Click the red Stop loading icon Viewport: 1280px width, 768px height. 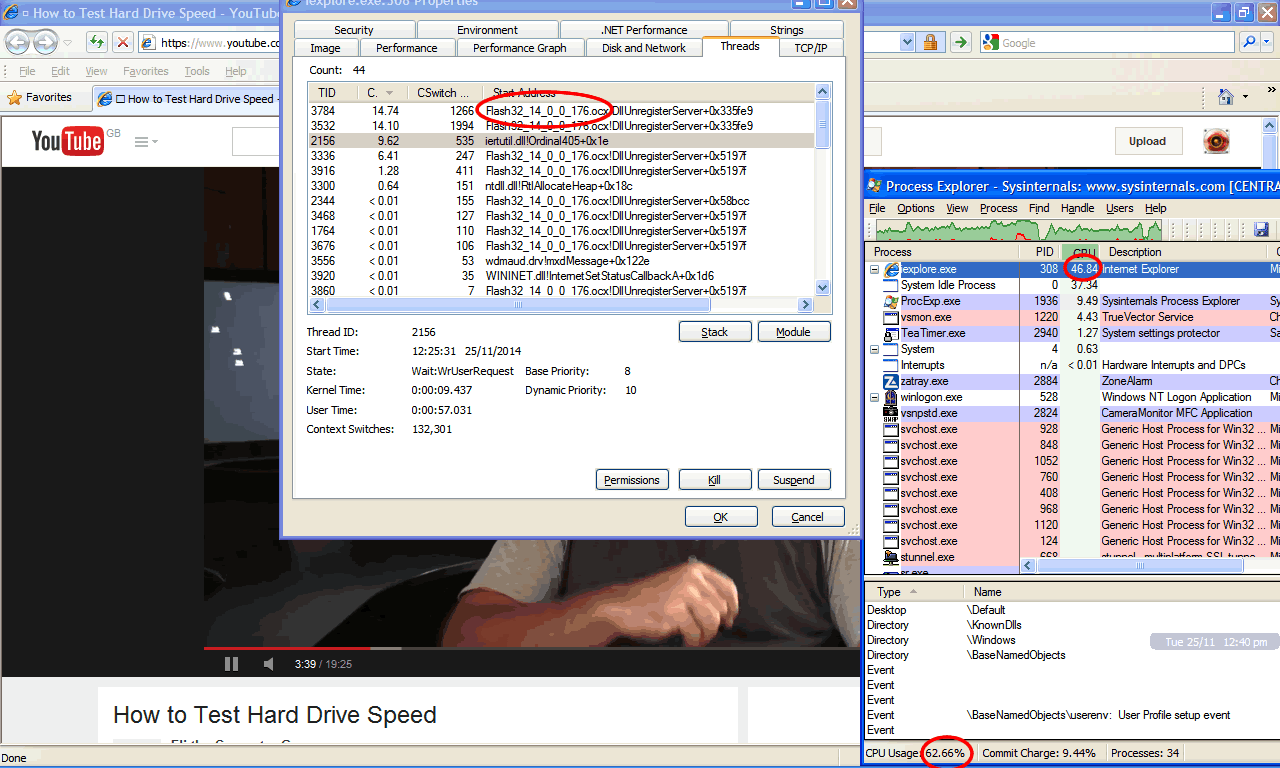[x=122, y=42]
